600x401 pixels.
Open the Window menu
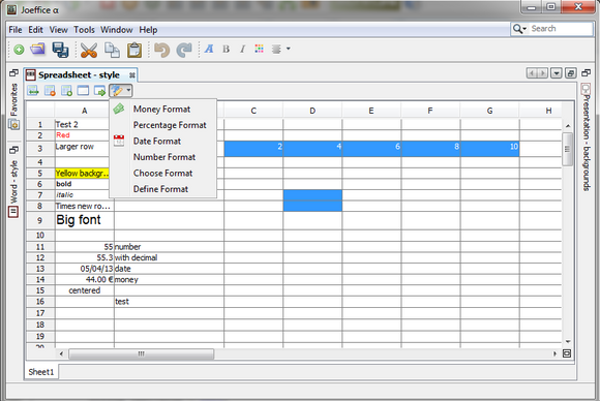coord(117,30)
